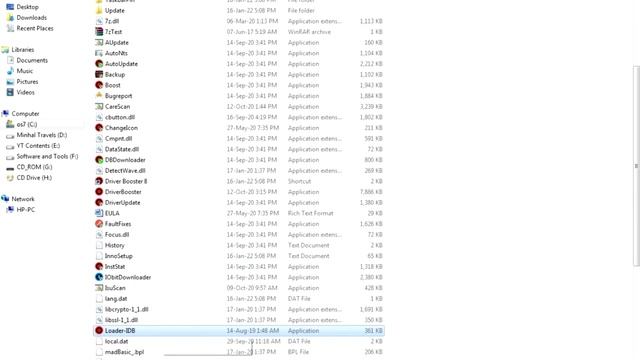The width and height of the screenshot is (640, 360).
Task: Click the CareScan application icon
Action: 99,106
